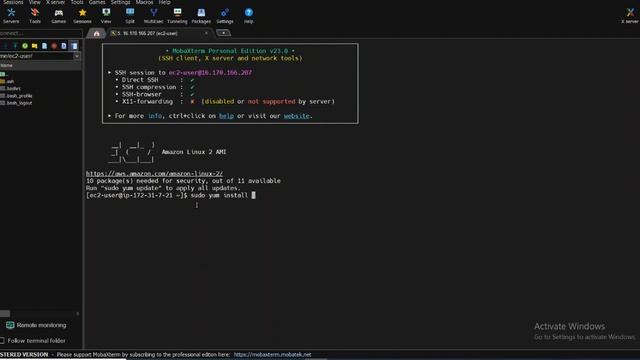
Task: Open the Tools menu
Action: coord(77,2)
